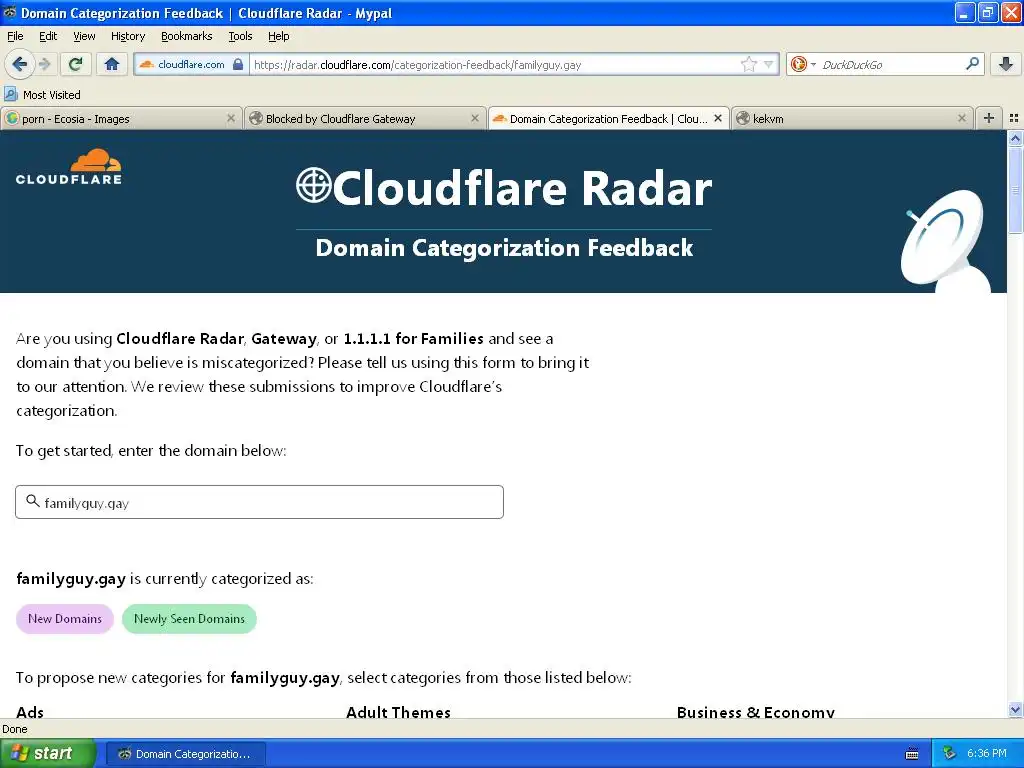Click the domain search input field
This screenshot has height=768, width=1024.
tap(259, 502)
